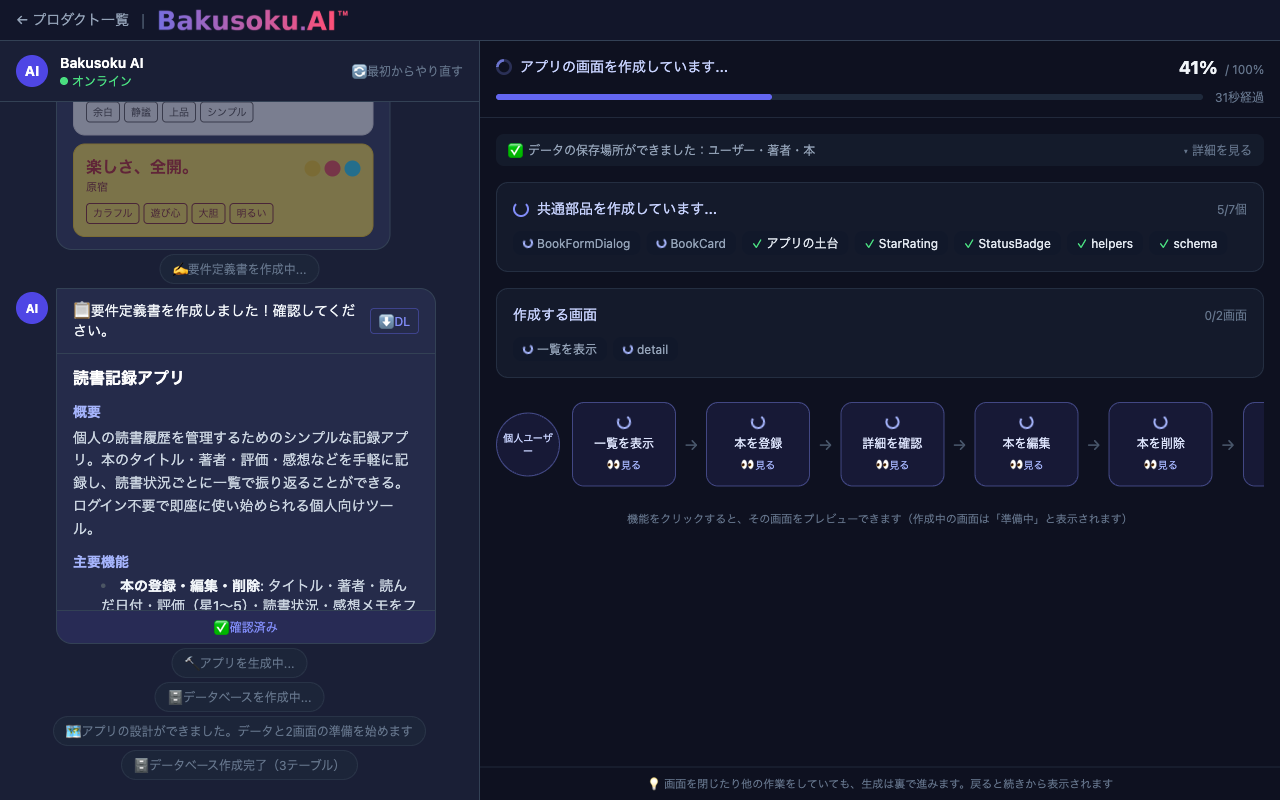
Task: Click the 5/7個 component counter
Action: tap(1232, 210)
